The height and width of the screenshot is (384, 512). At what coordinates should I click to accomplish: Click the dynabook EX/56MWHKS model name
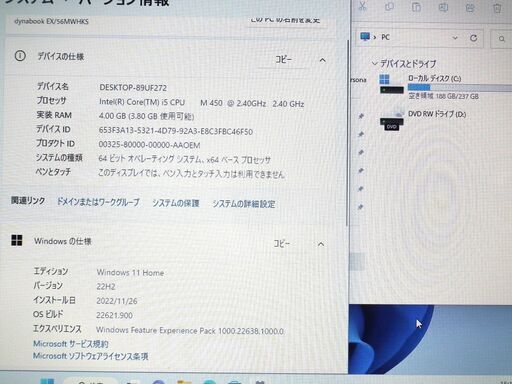pos(51,22)
